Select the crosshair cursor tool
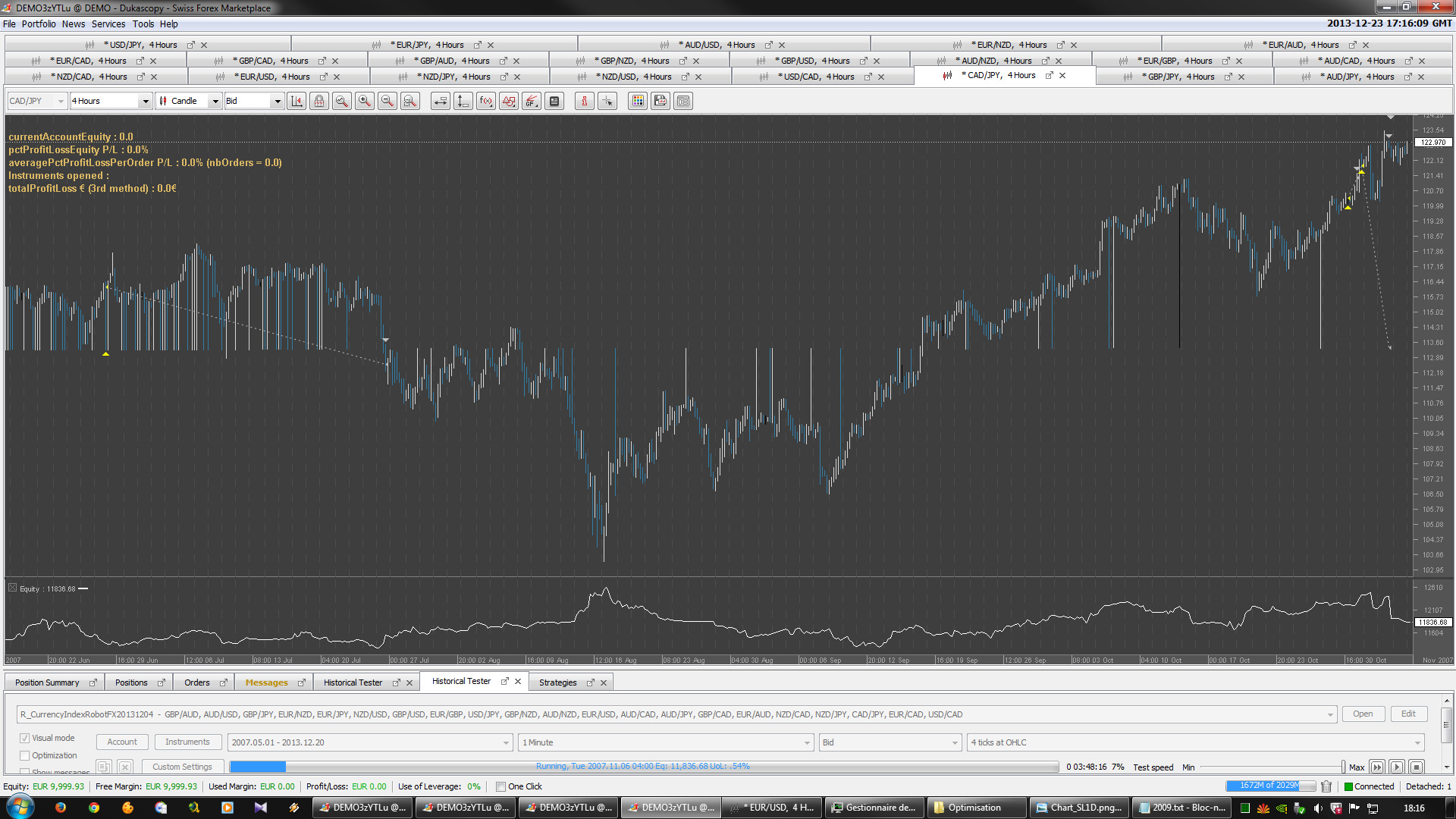Viewport: 1456px width, 819px height. click(607, 101)
